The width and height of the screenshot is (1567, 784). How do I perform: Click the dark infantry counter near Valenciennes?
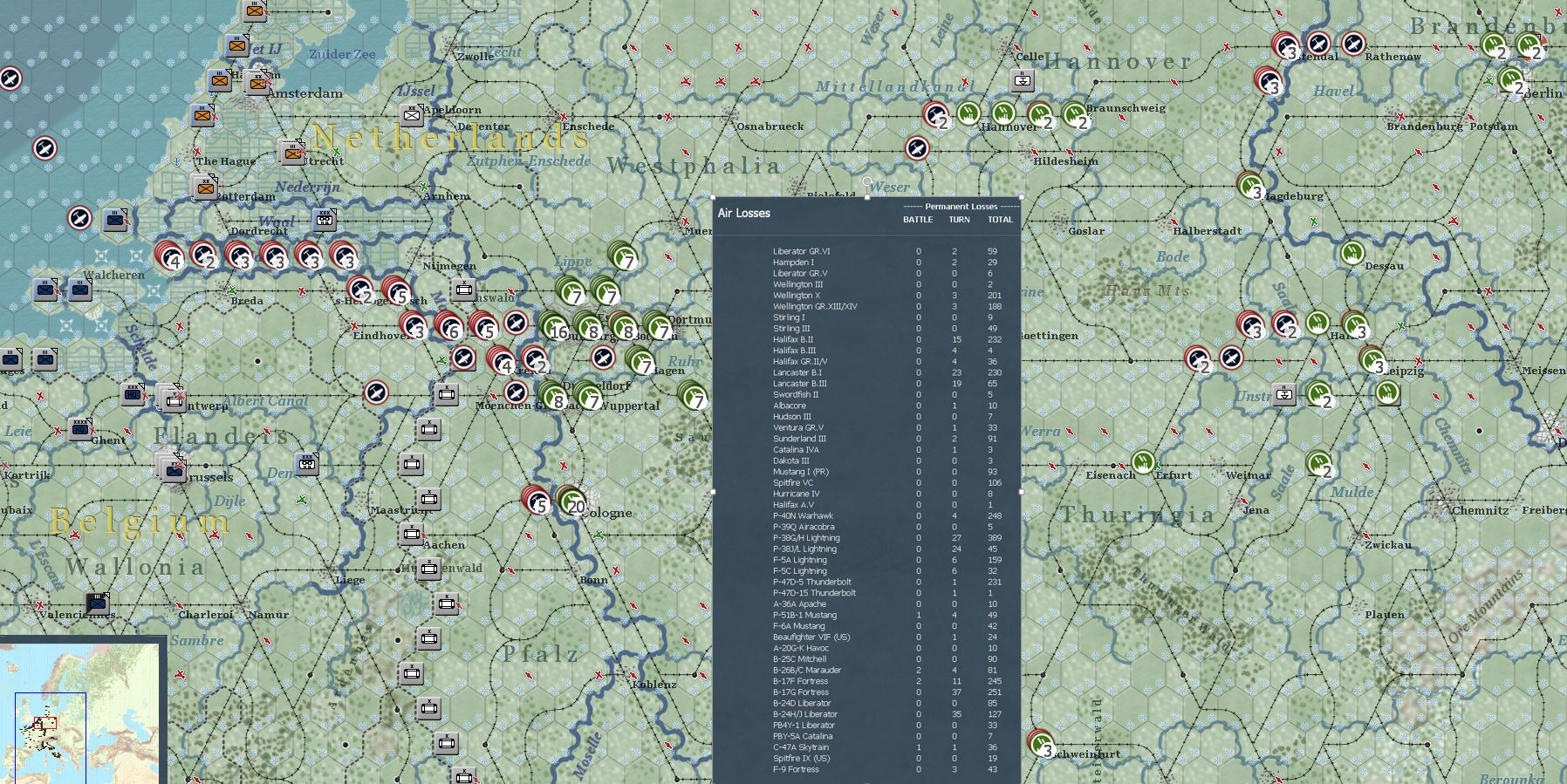click(99, 603)
